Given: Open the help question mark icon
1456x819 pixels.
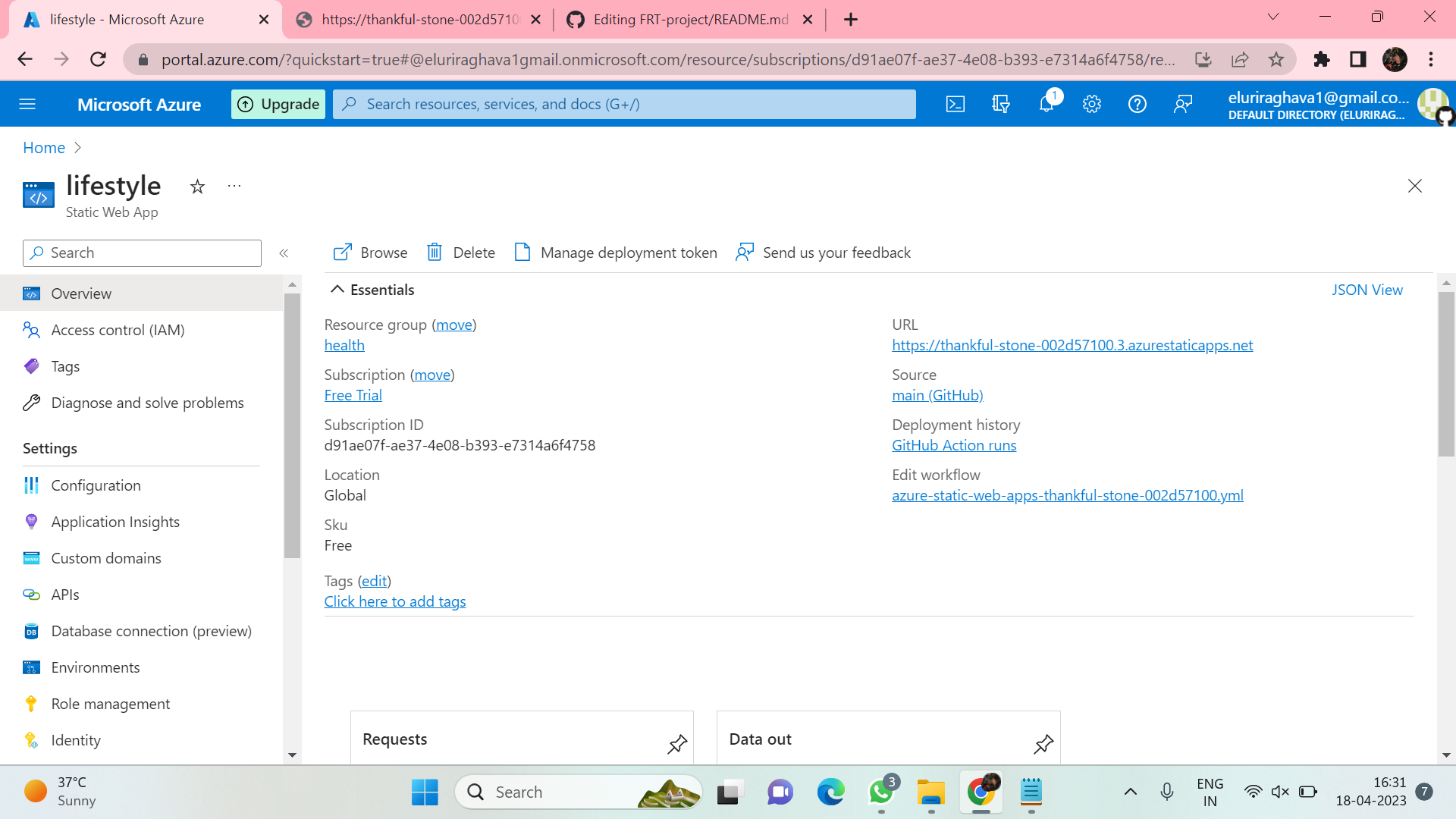Looking at the screenshot, I should pos(1137,104).
